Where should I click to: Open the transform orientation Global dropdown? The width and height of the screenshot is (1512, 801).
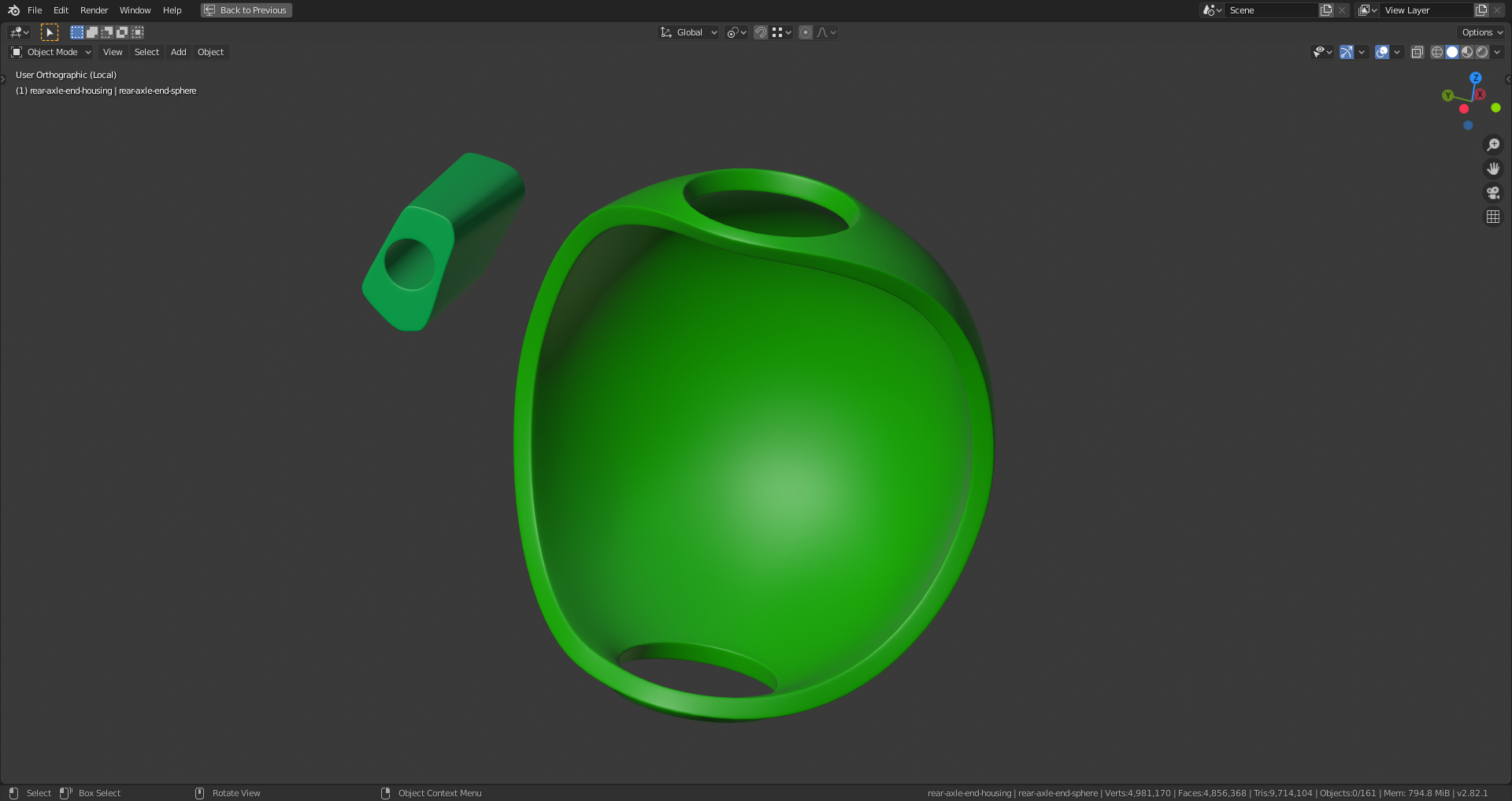click(x=689, y=32)
